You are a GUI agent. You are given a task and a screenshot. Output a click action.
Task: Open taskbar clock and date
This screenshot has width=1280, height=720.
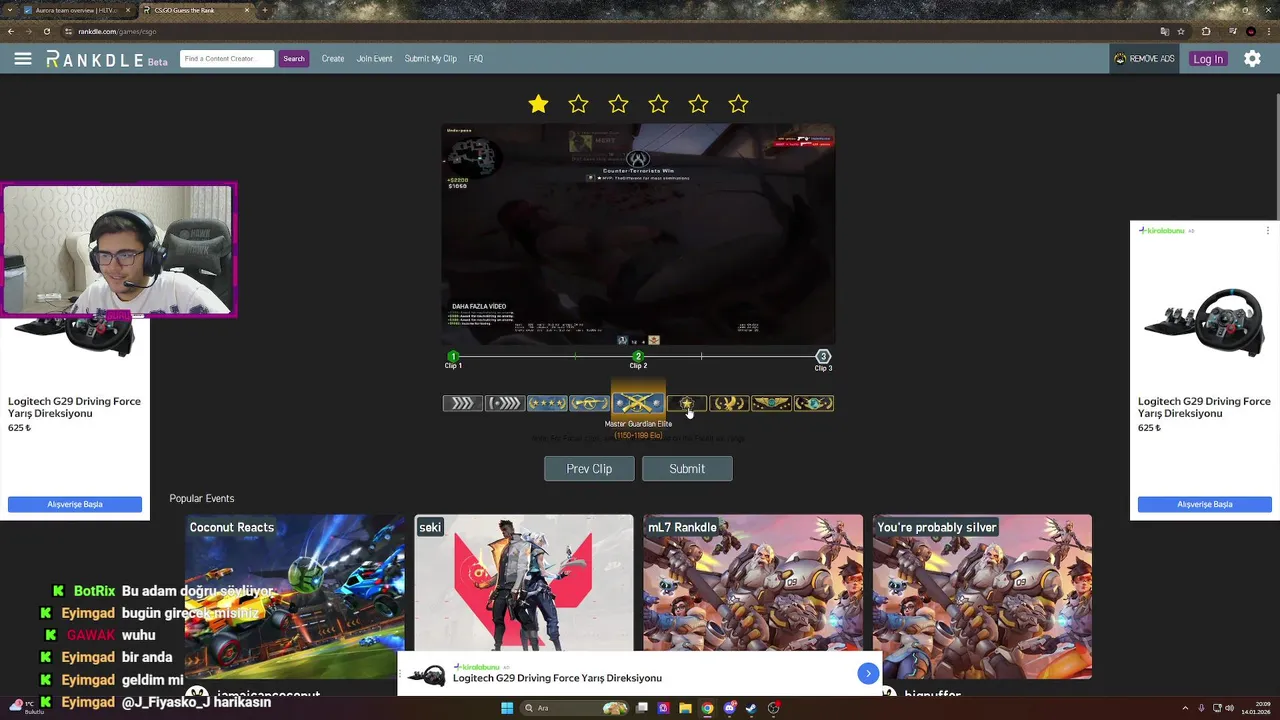[x=1254, y=708]
